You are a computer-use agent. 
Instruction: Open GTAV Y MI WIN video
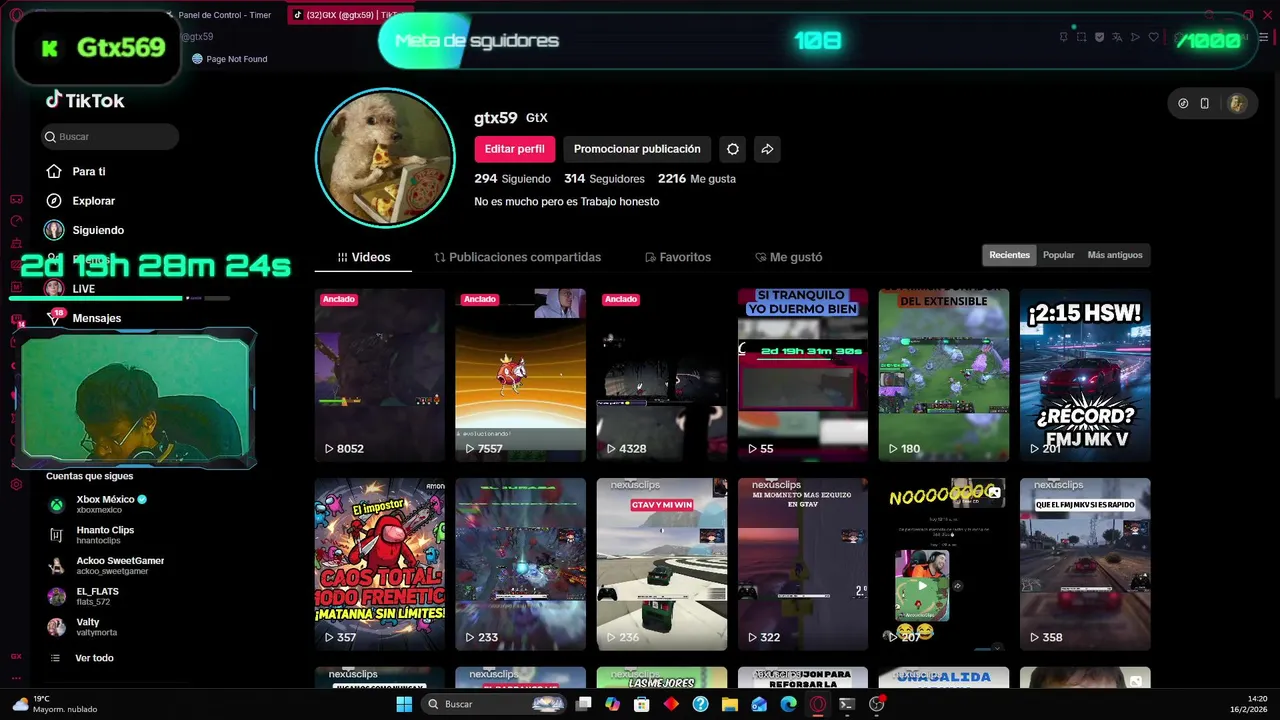pyautogui.click(x=661, y=564)
